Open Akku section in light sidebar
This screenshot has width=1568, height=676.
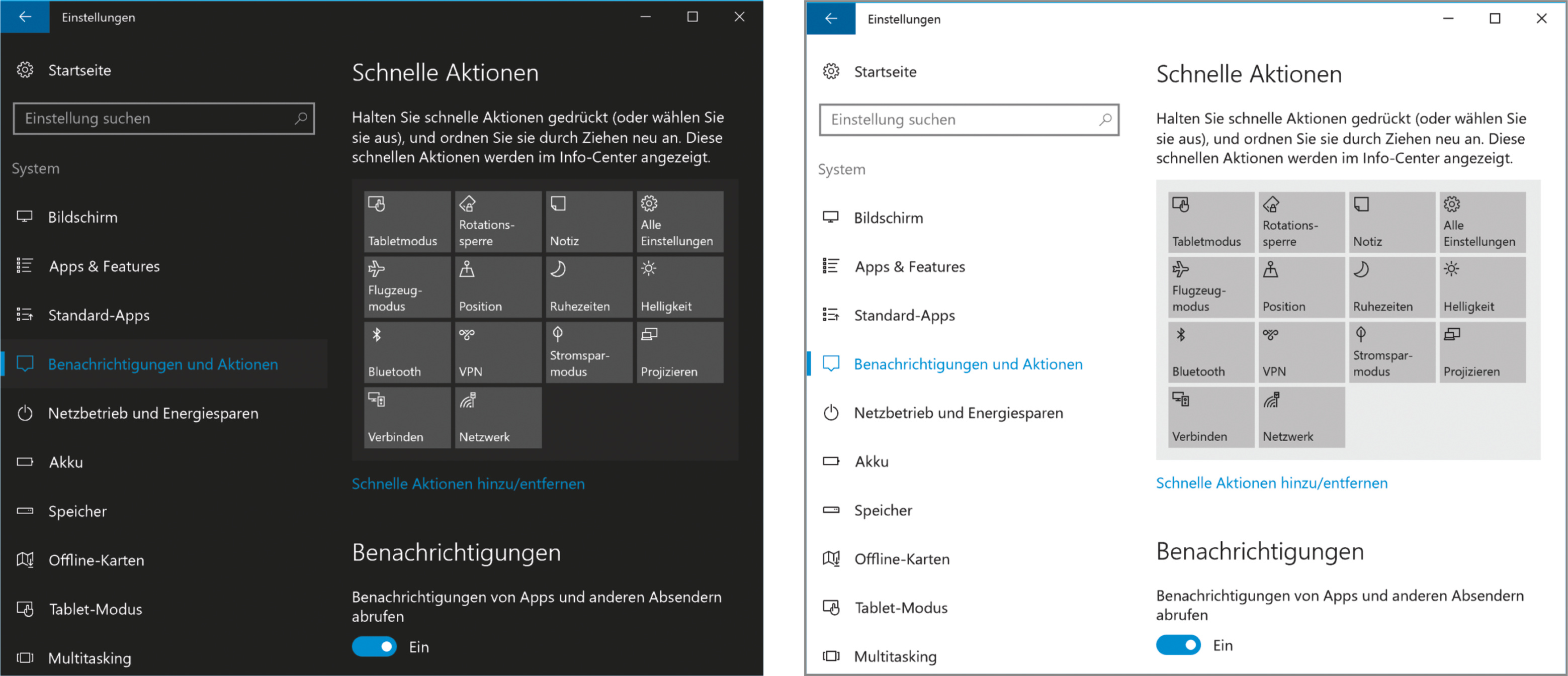871,462
